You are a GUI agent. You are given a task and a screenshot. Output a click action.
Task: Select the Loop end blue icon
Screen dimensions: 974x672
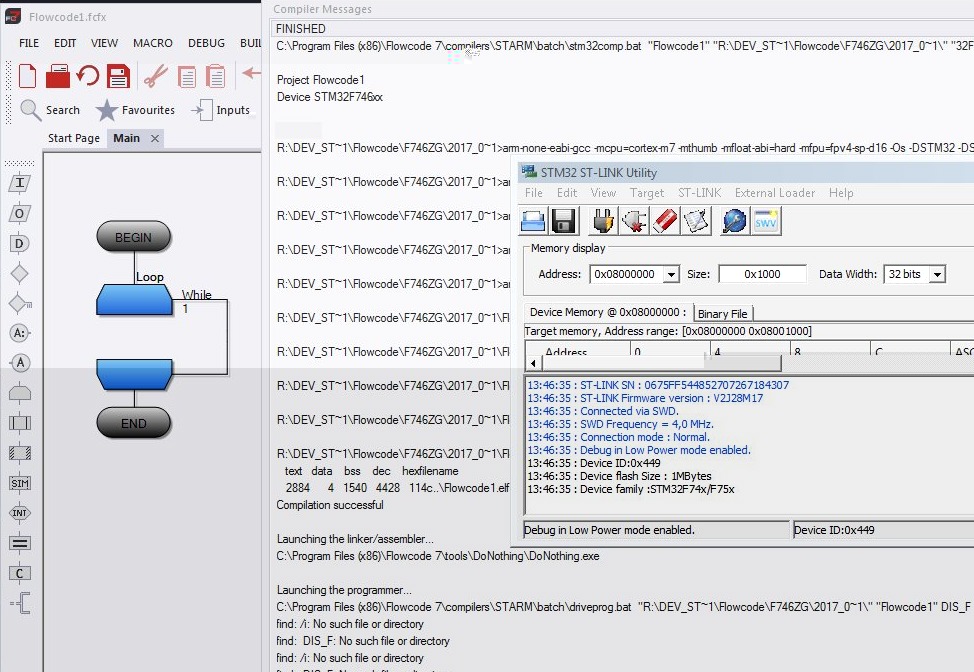135,375
